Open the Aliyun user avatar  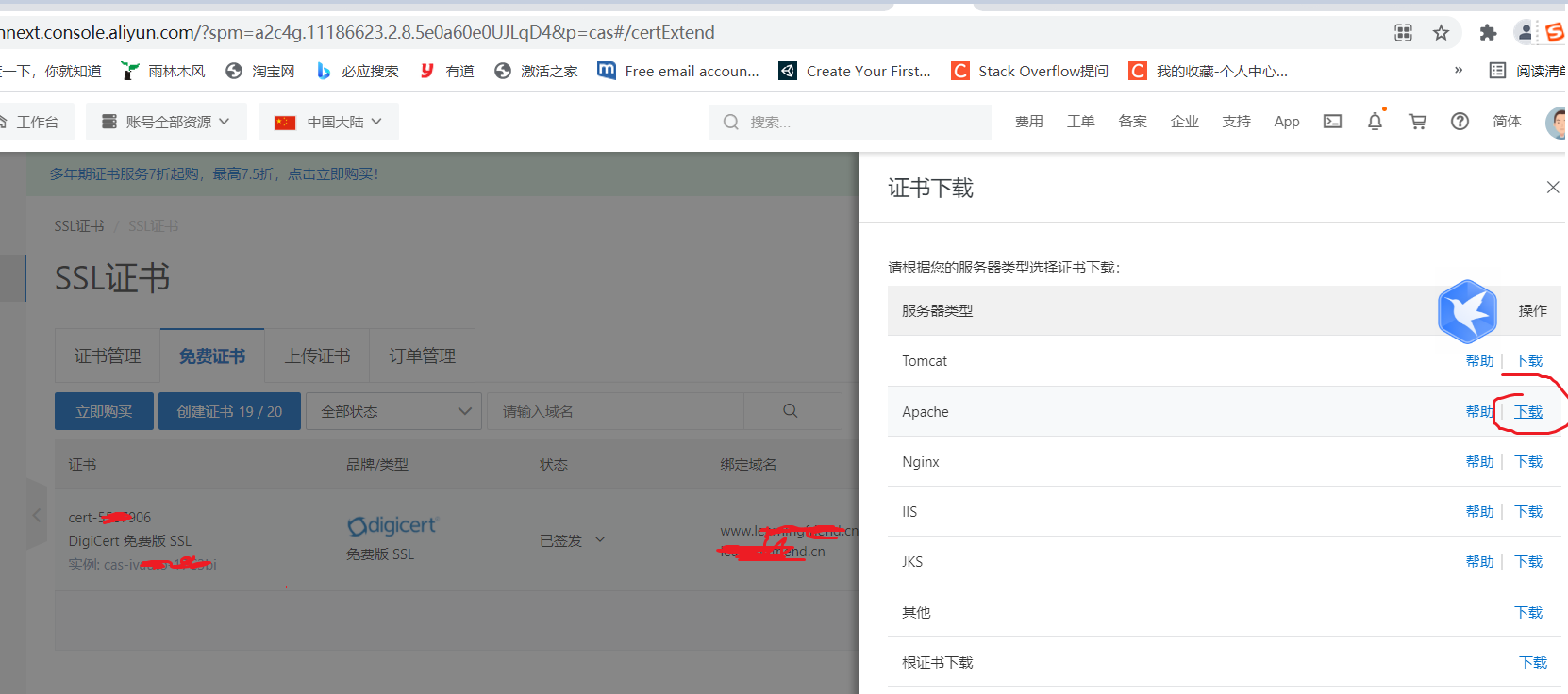click(x=1557, y=123)
